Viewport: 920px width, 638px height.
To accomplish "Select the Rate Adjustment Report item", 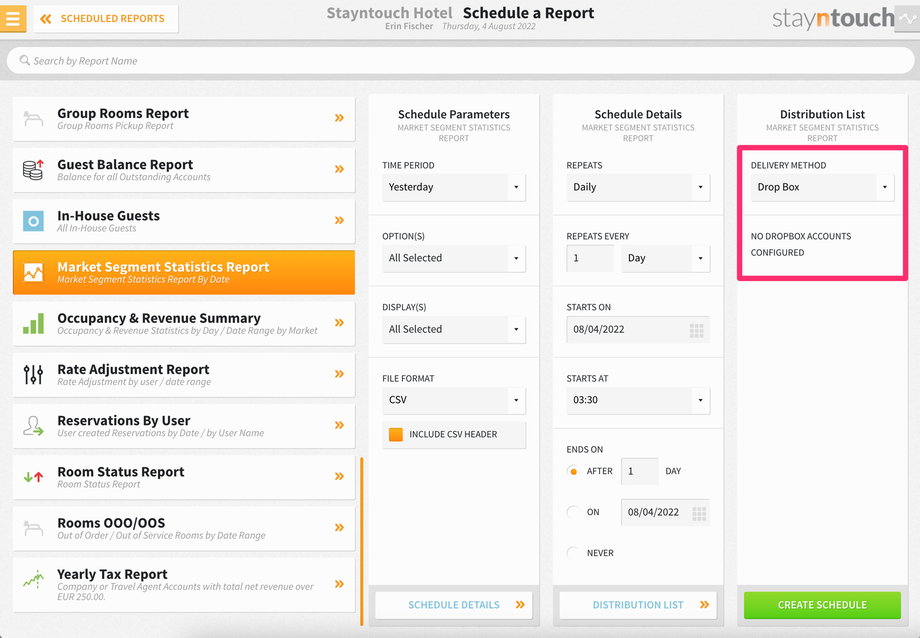I will coord(184,374).
